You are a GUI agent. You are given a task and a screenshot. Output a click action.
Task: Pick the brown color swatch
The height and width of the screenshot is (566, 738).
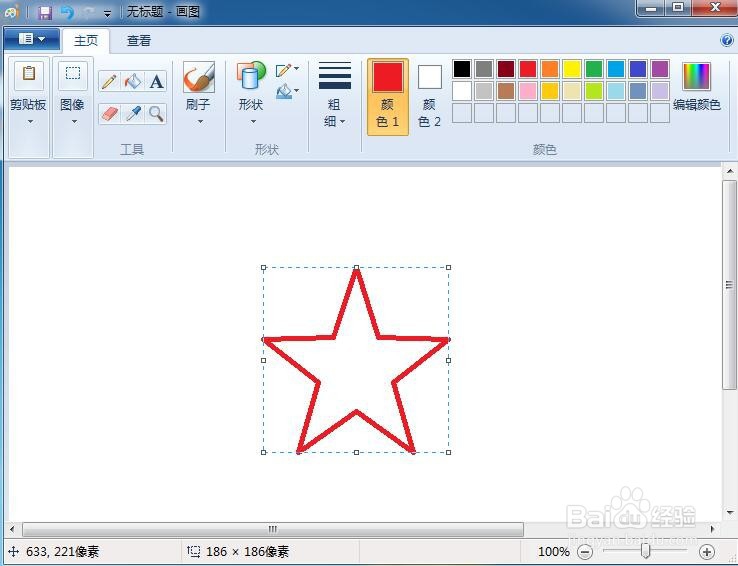[506, 91]
